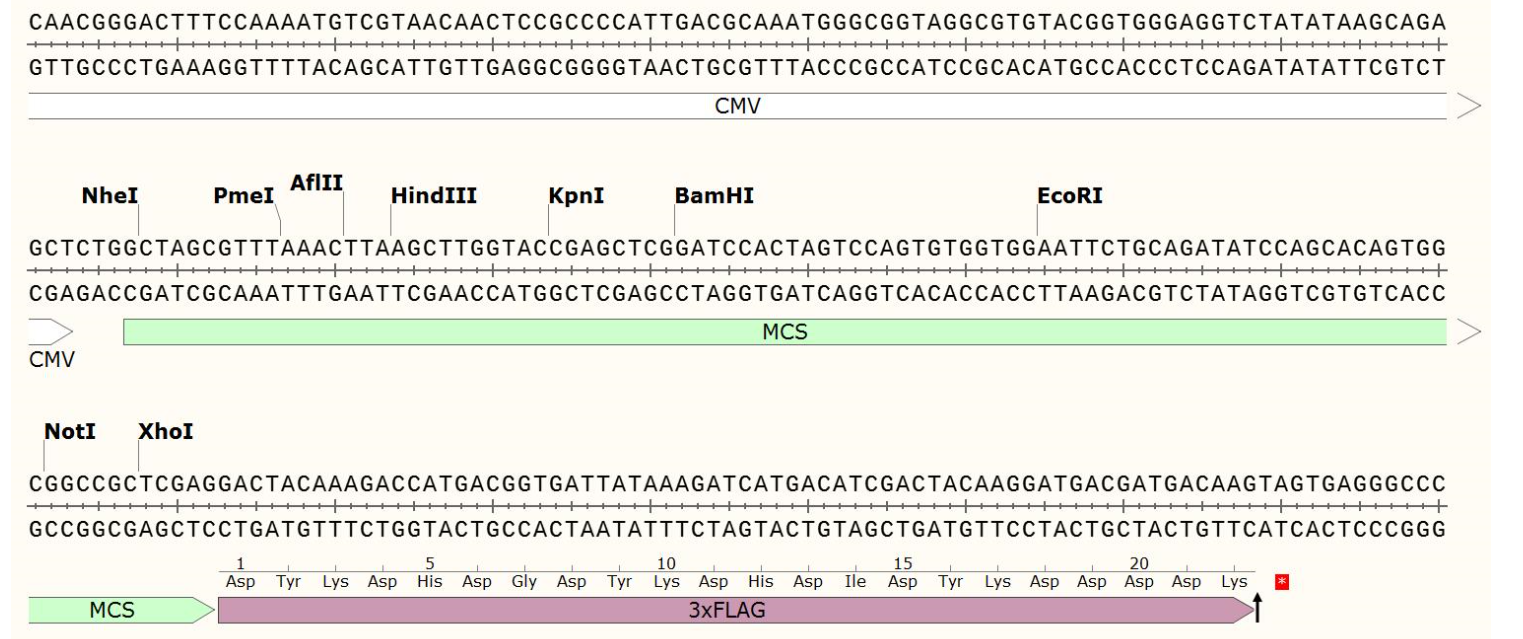Viewport: 1523px width, 639px height.
Task: Select the NheI restriction site label
Action: click(109, 197)
